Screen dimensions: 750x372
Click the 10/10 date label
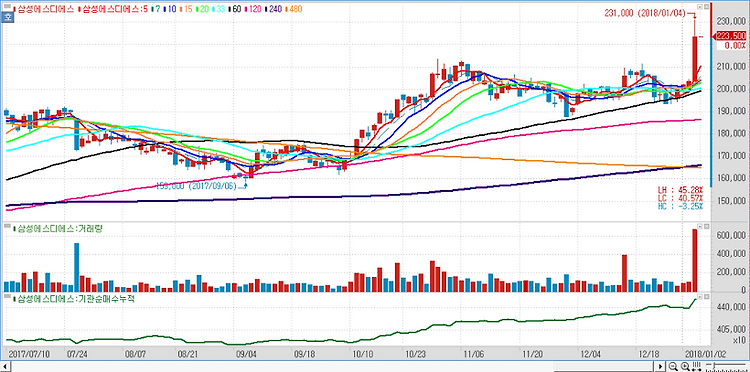click(363, 354)
